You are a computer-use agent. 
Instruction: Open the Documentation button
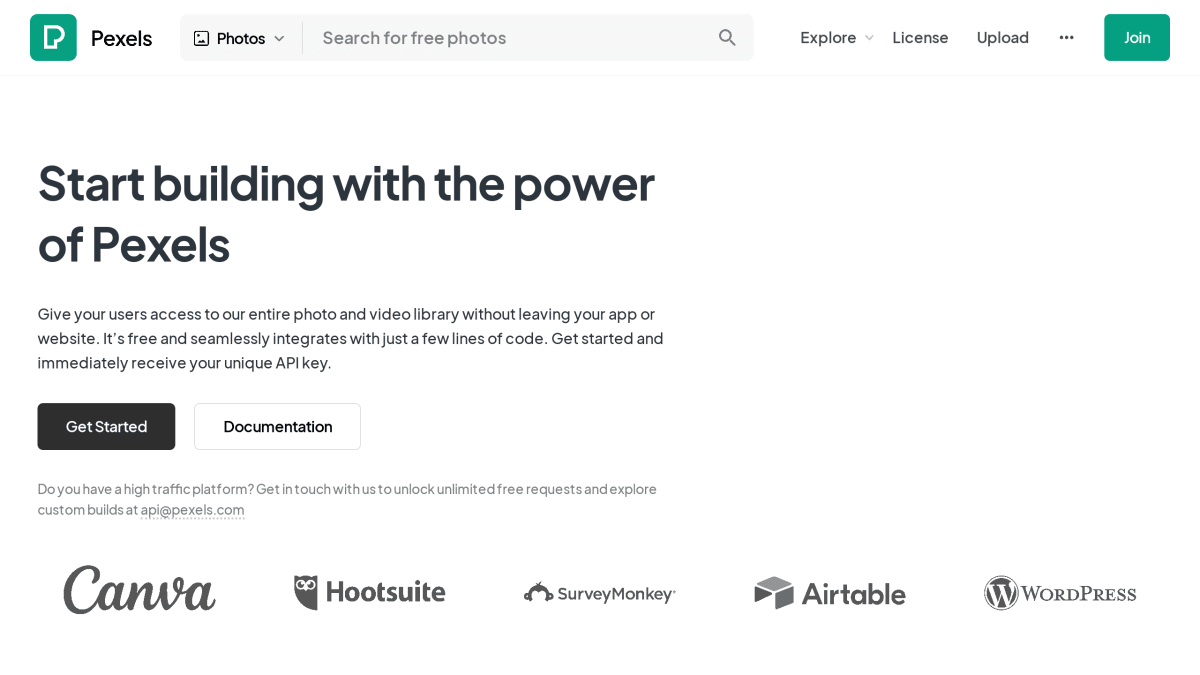[277, 426]
